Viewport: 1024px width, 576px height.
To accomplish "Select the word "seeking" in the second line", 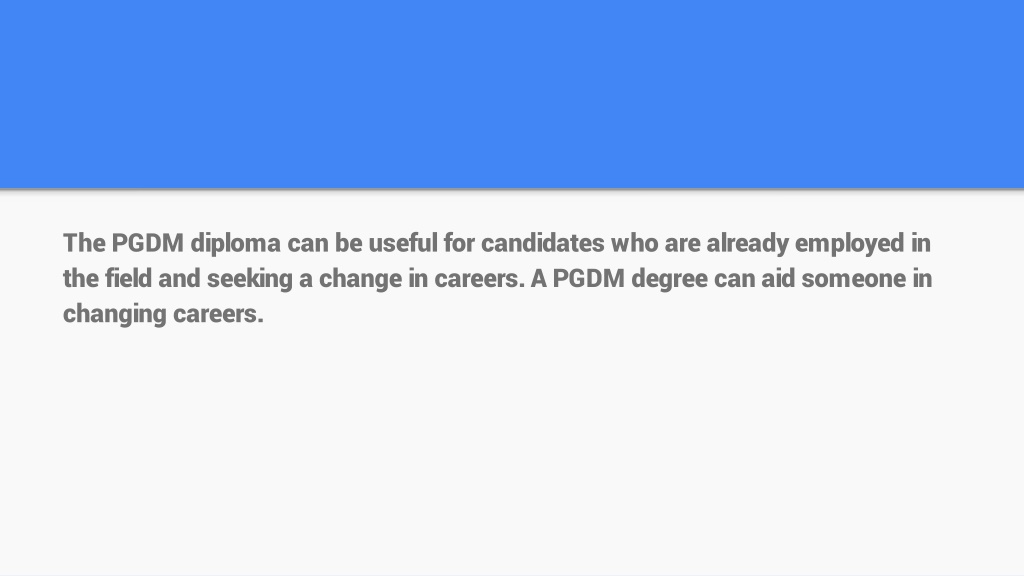I will pyautogui.click(x=250, y=279).
